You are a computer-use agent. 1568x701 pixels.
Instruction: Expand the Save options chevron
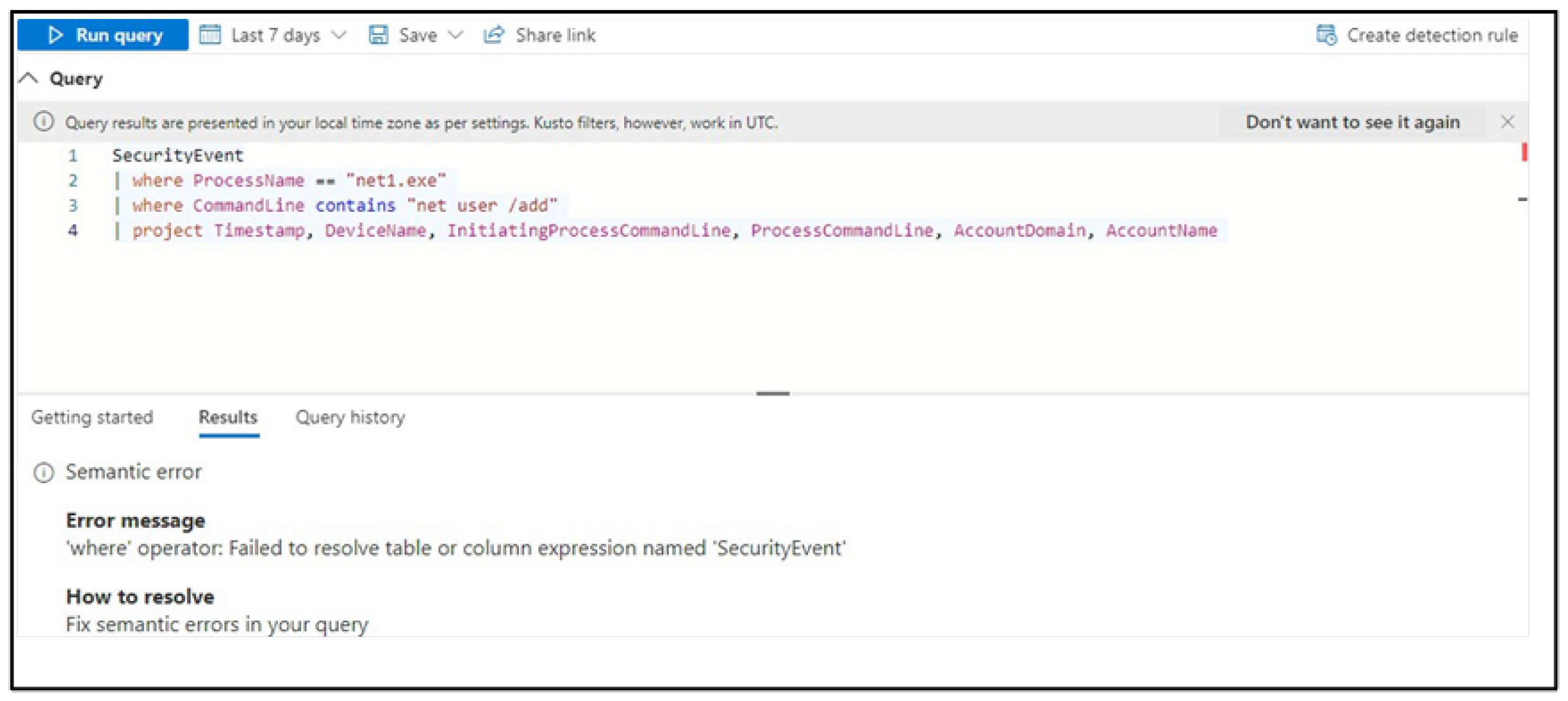click(x=455, y=35)
